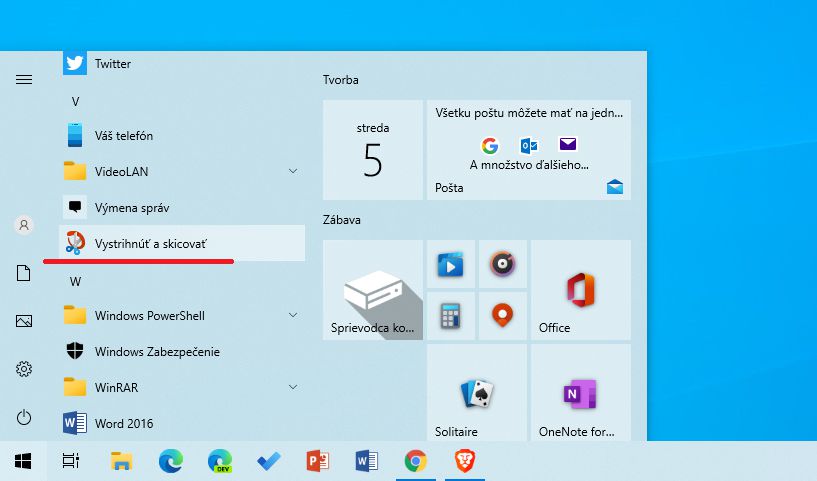Open Documents from the Start sidebar
The height and width of the screenshot is (481, 817).
[x=23, y=273]
